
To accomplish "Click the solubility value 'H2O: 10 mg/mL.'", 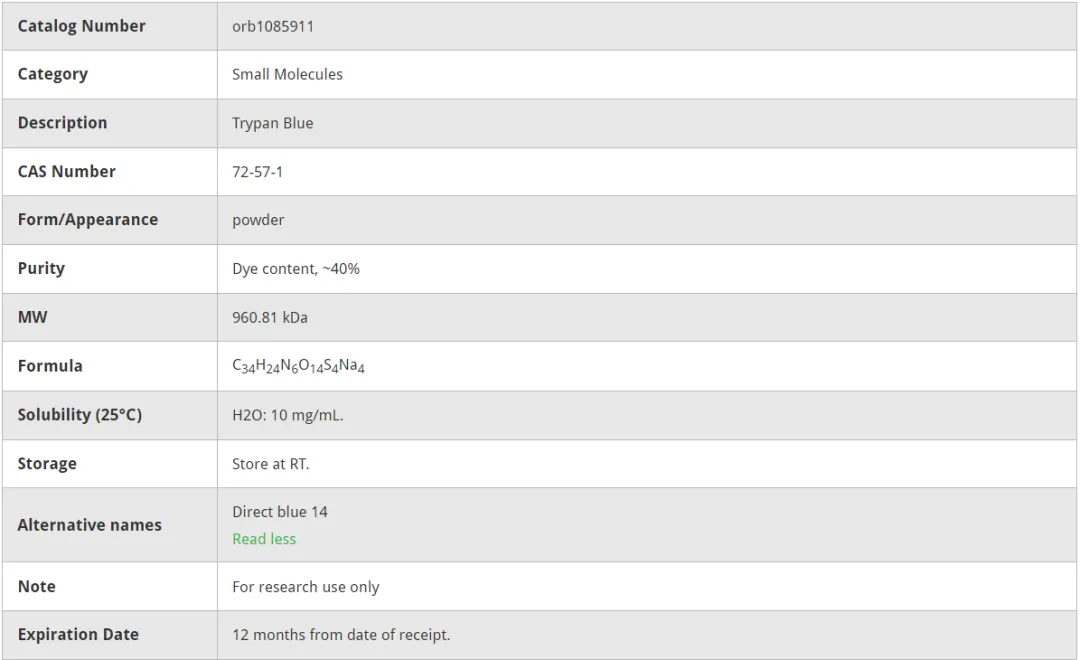I will coord(288,415).
